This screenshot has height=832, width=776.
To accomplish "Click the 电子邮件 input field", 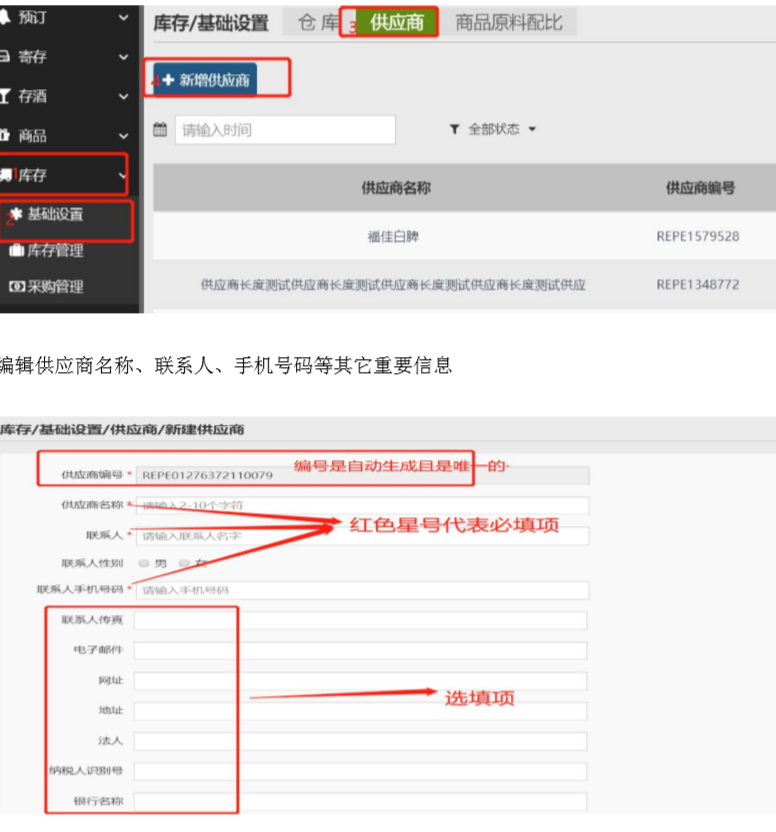I will 360,651.
